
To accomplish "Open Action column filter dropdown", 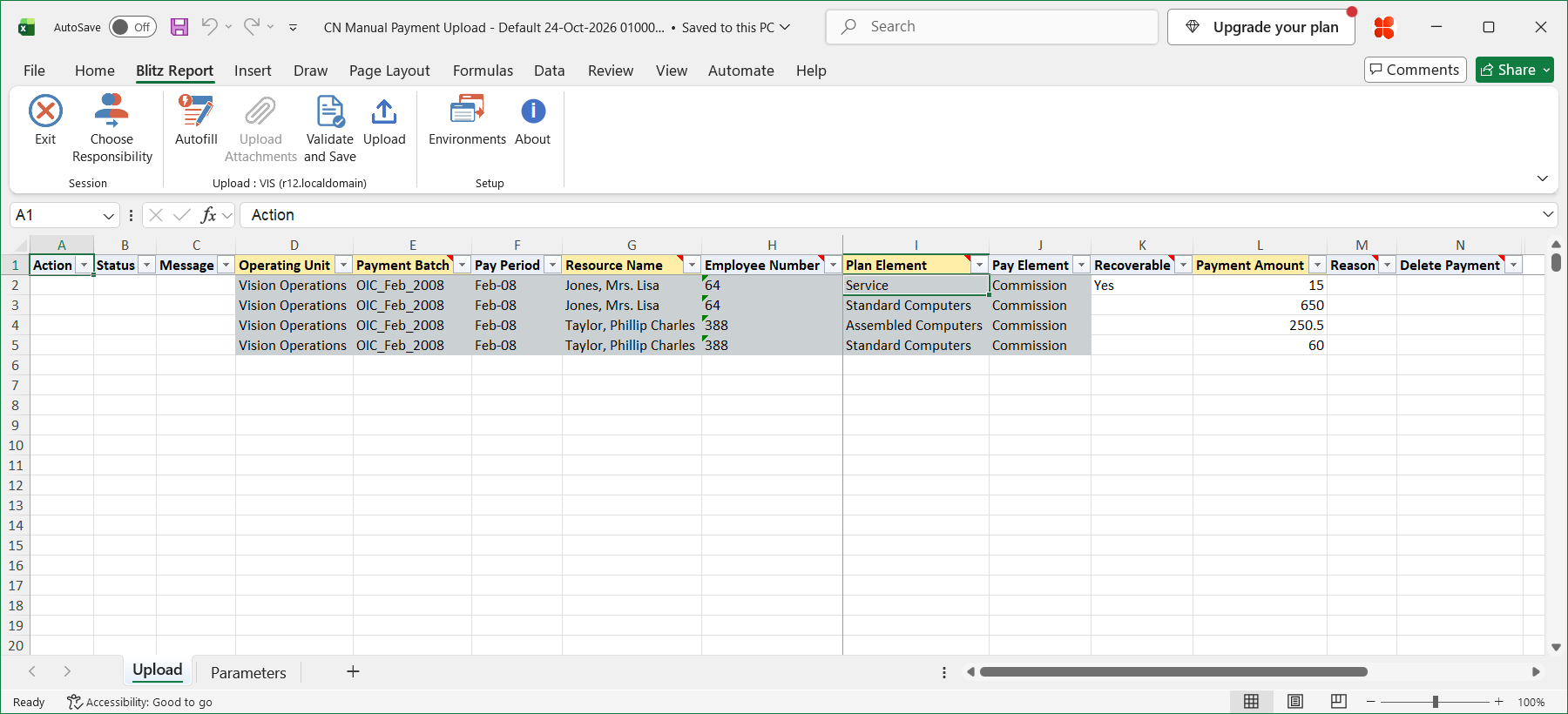I will pos(84,265).
